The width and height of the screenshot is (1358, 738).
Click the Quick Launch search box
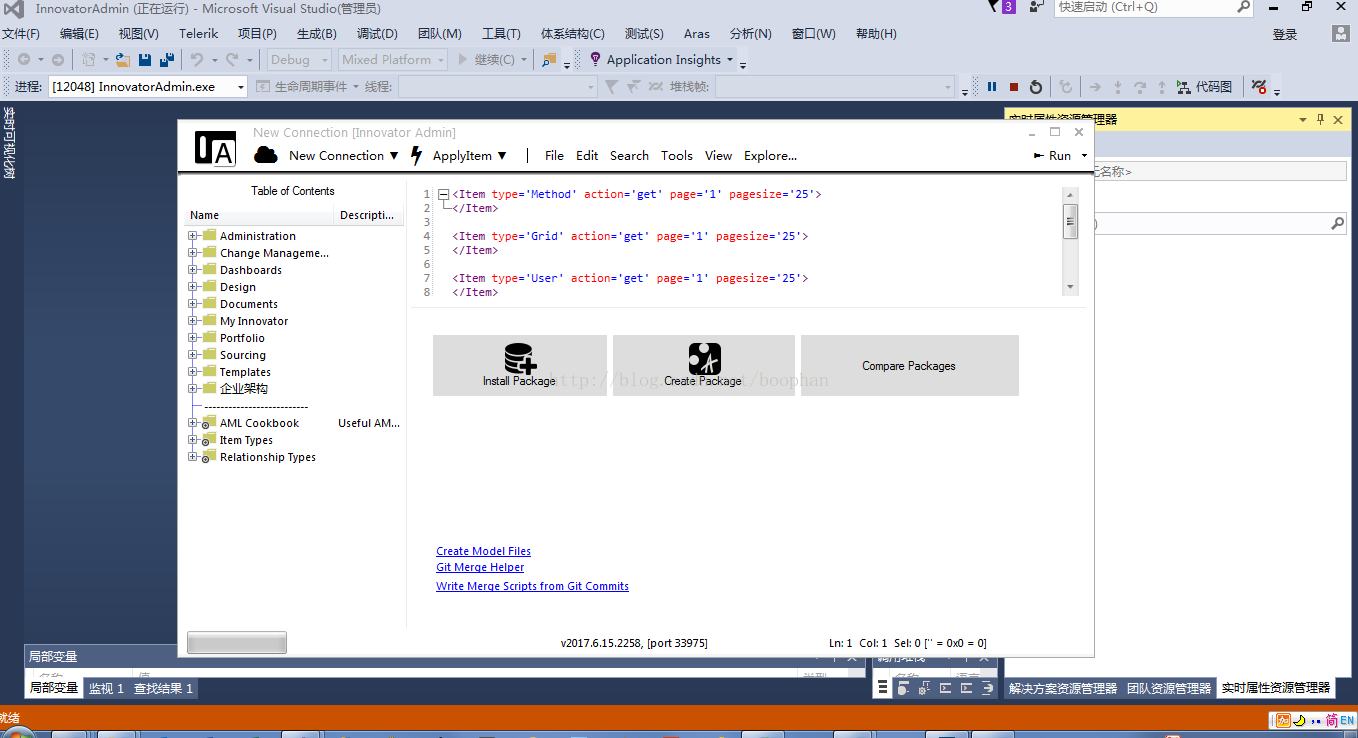click(1153, 7)
